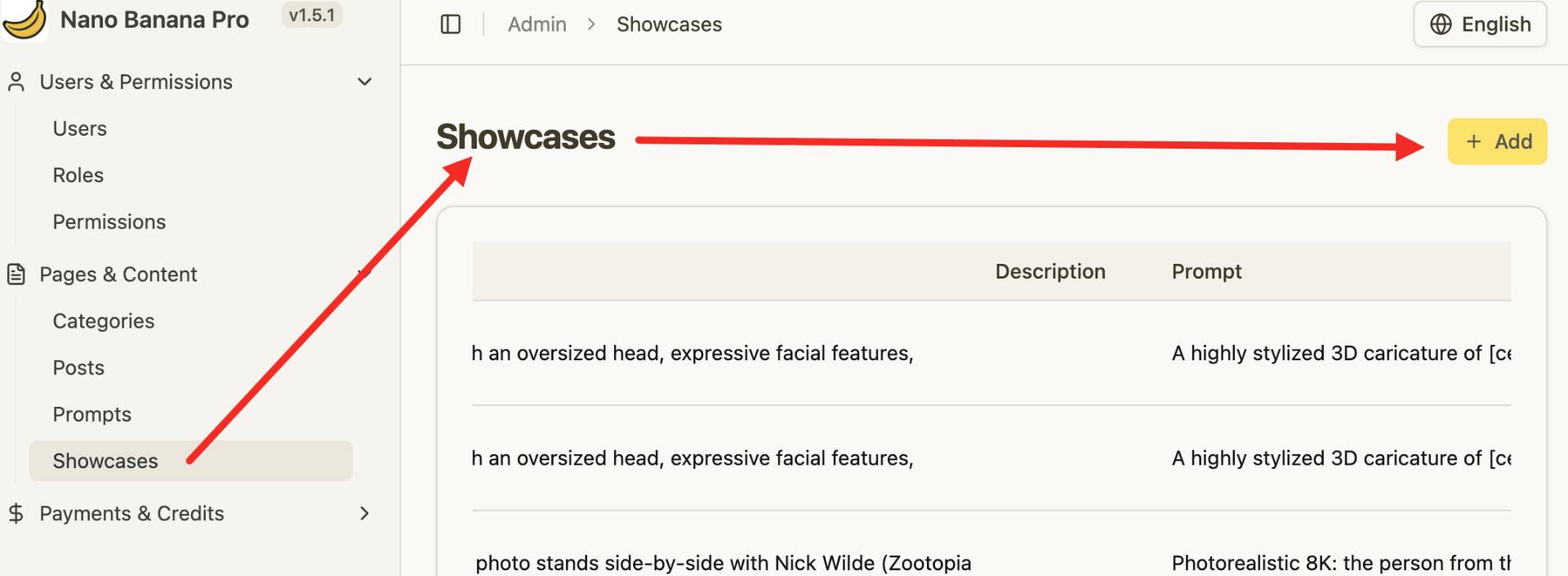Go to Permissions in sidebar
Screen dimensions: 1568x576
pyautogui.click(x=109, y=222)
